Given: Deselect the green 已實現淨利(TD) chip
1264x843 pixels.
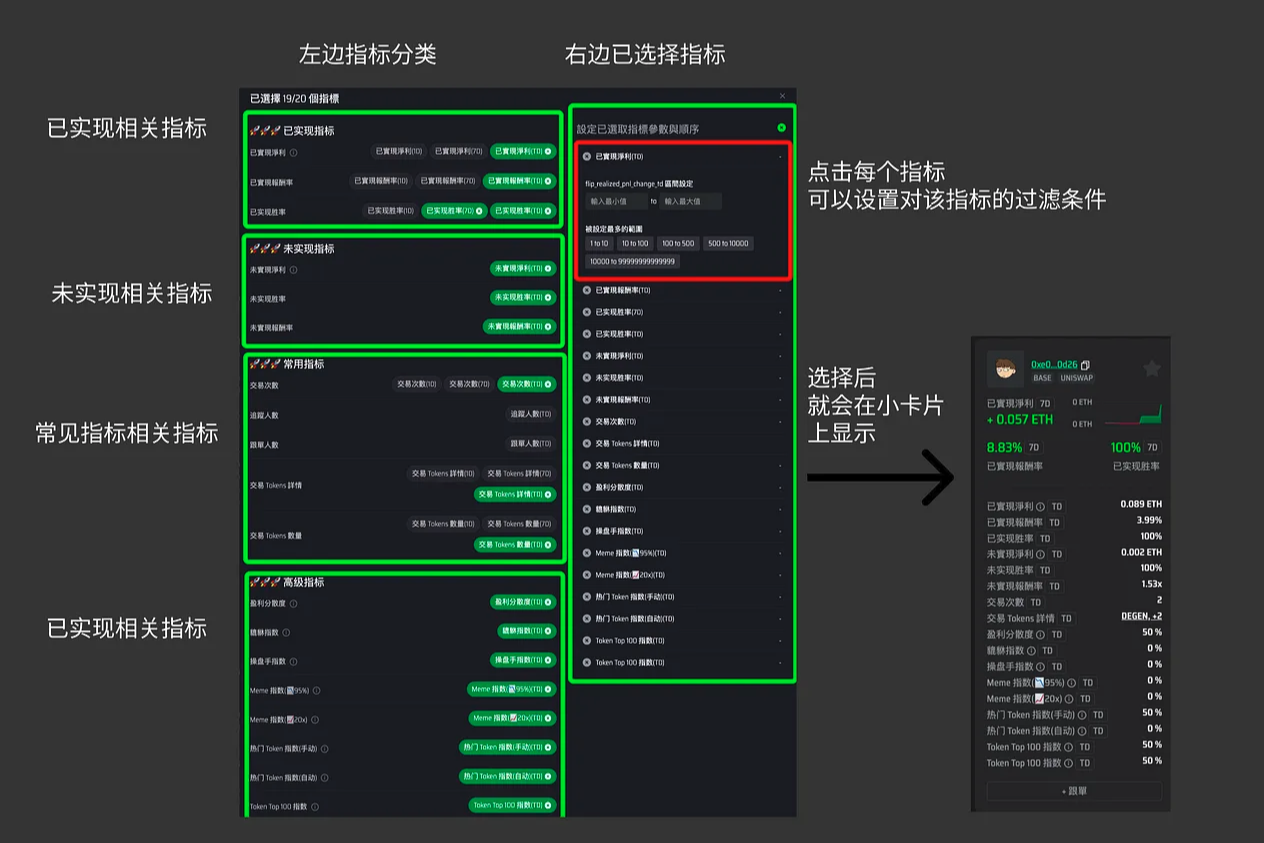Looking at the screenshot, I should click(x=522, y=152).
